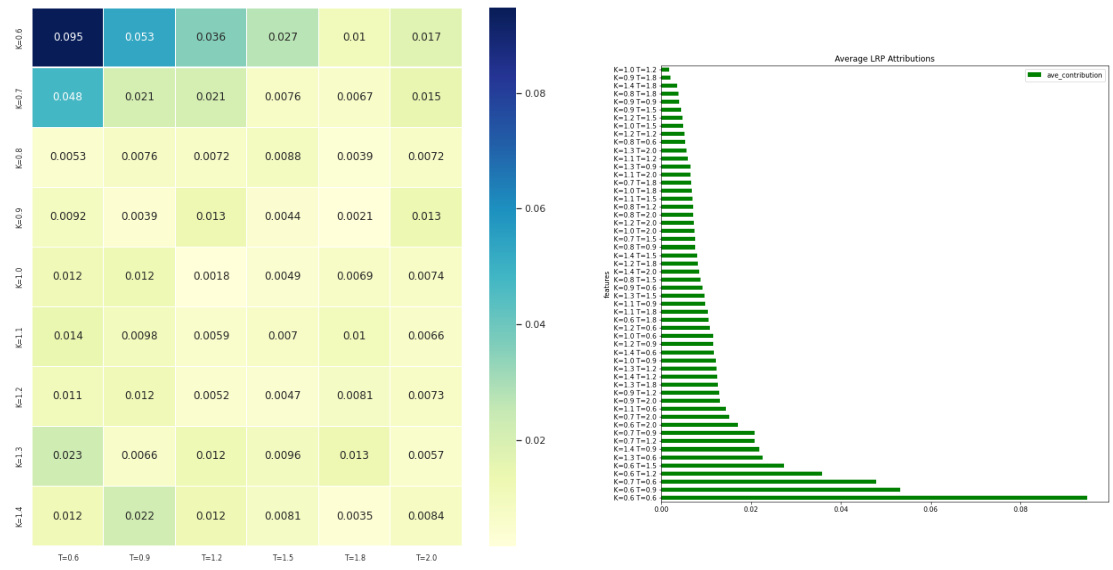The height and width of the screenshot is (570, 1113).
Task: Click the K=1.0 row label on heatmap
Action: (18, 277)
